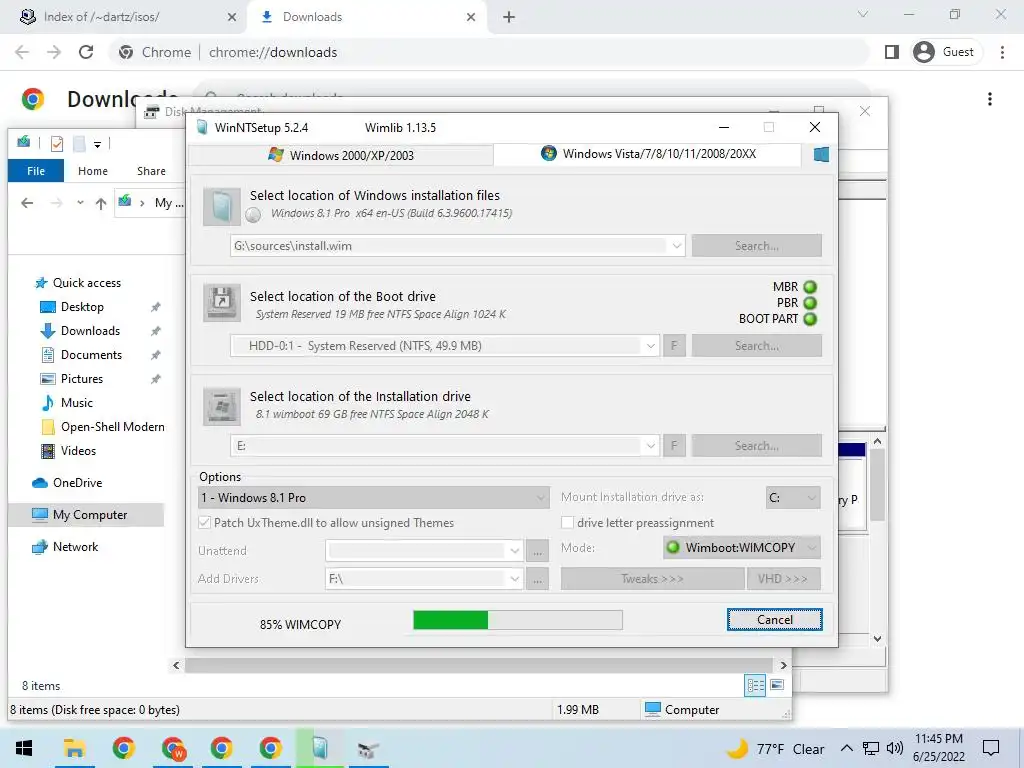Image resolution: width=1024 pixels, height=768 pixels.
Task: Click the grey disc status indicator under installation files
Action: (253, 214)
